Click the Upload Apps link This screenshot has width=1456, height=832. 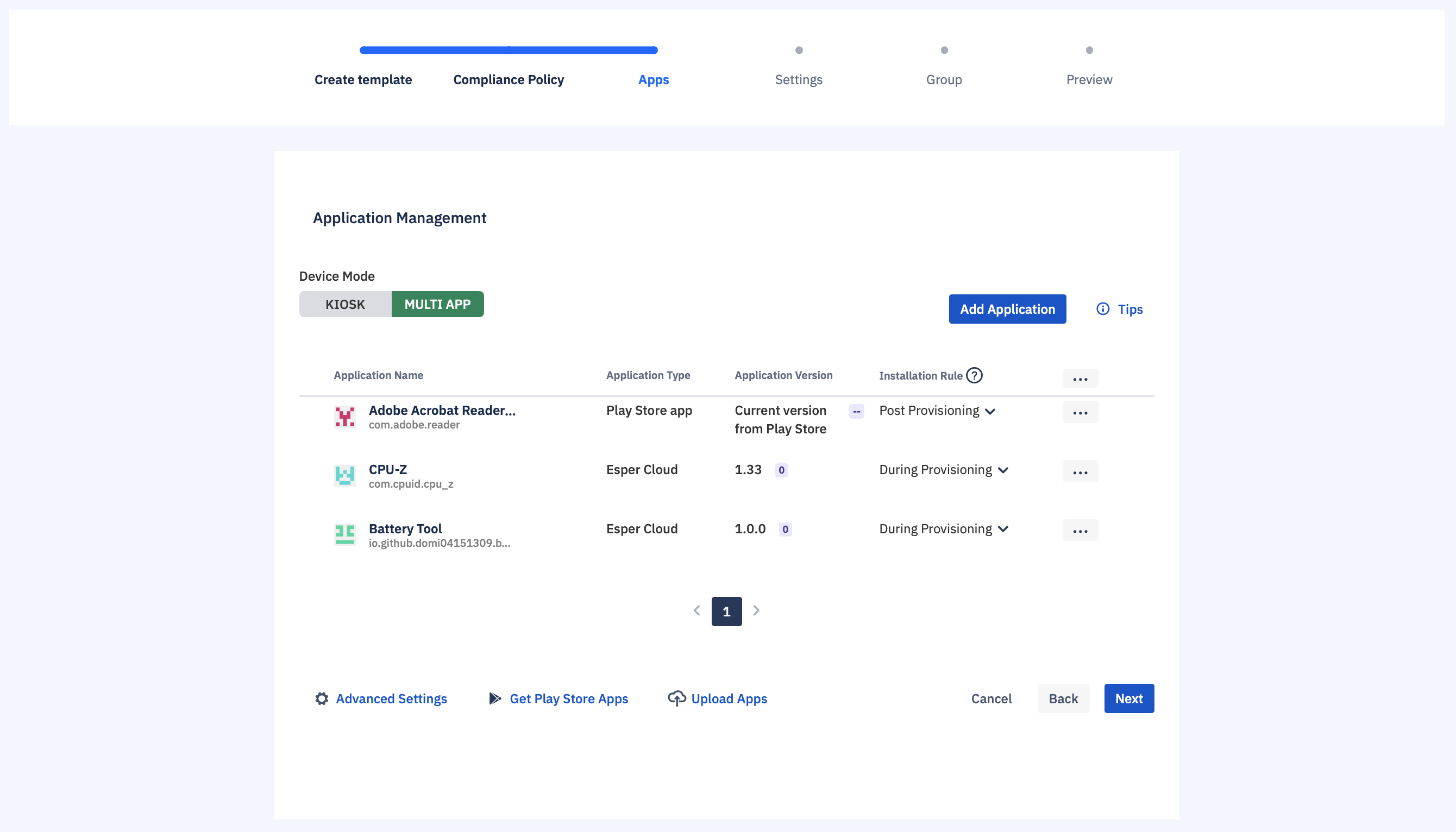click(x=729, y=698)
